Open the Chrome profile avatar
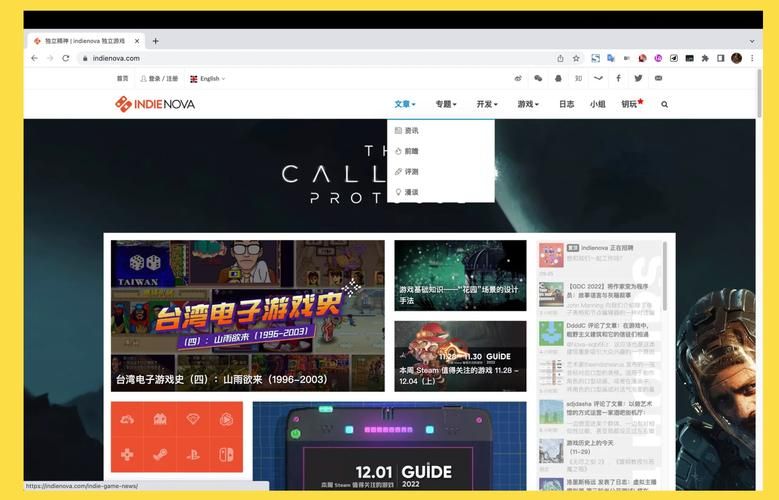 click(736, 58)
